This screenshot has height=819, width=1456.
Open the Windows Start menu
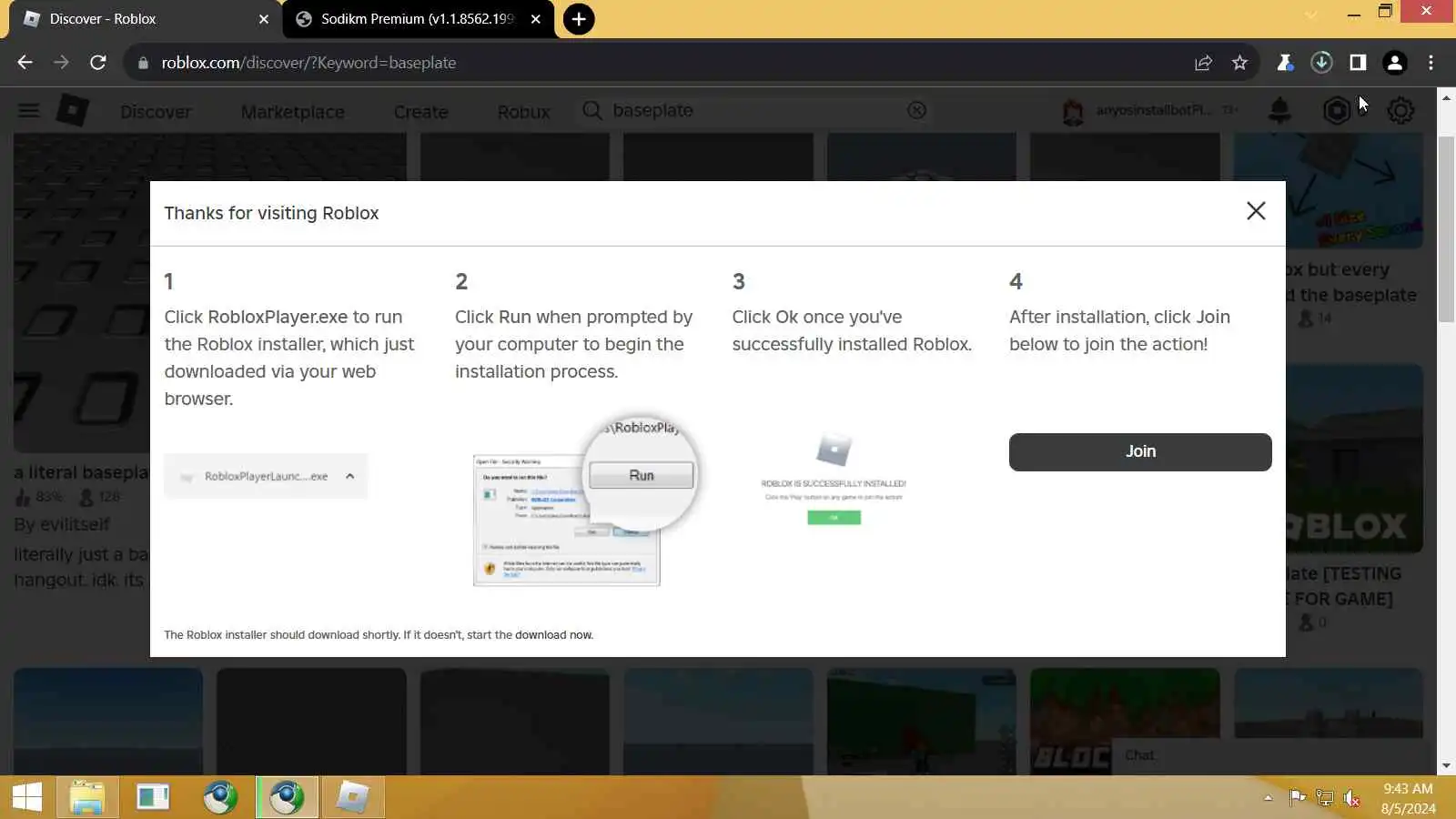pyautogui.click(x=27, y=798)
